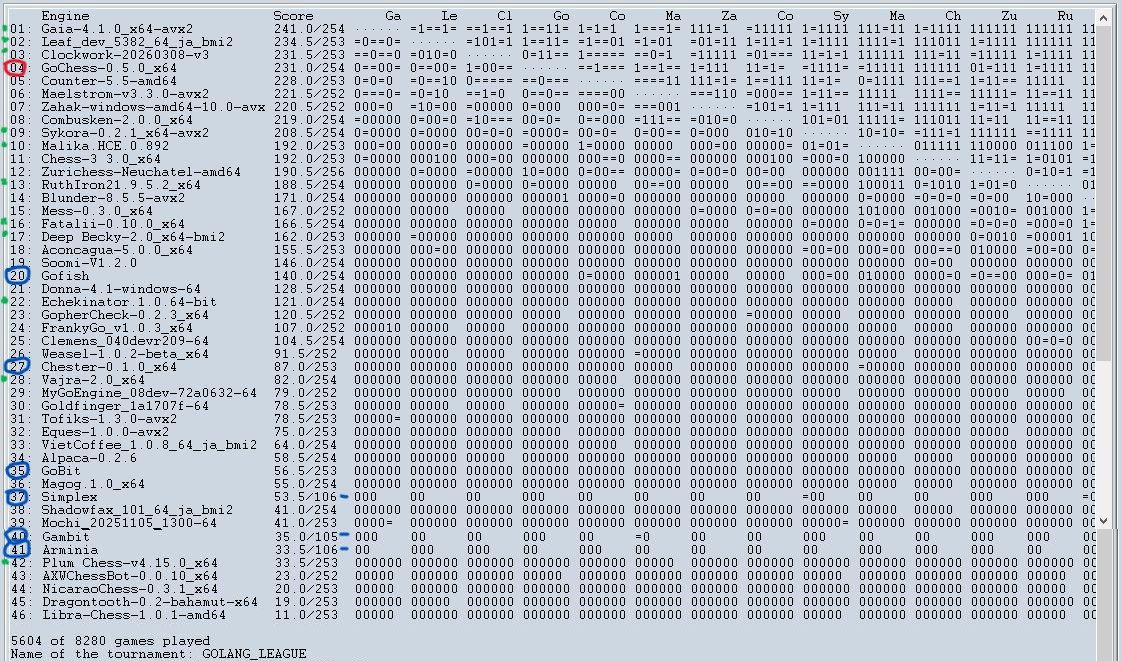Select engine name GopherCheck-0.2.3_x64
Screen dimensions: 1122x661
coord(125,315)
